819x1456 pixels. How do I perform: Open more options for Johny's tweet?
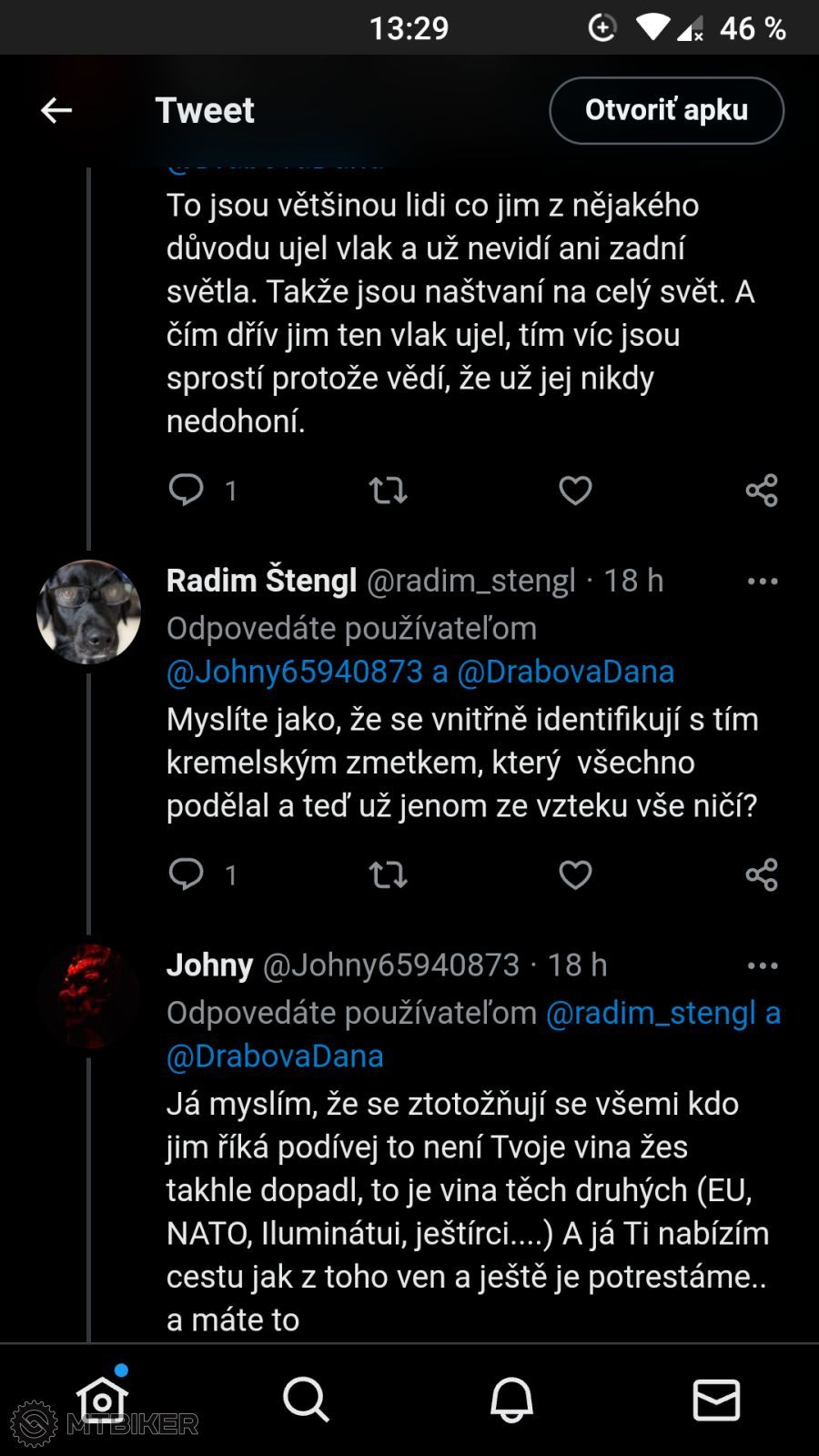pos(763,965)
